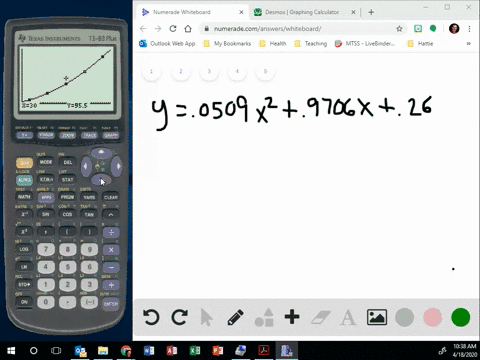
Task: Click calculator number 7 key
Action: coord(46,249)
